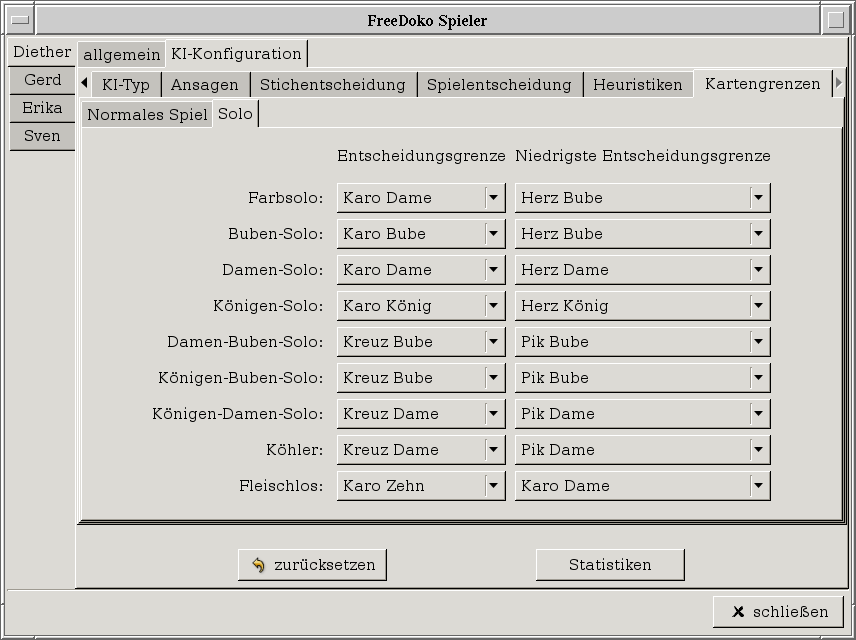Image resolution: width=856 pixels, height=640 pixels.
Task: Open Statistiken
Action: click(610, 565)
